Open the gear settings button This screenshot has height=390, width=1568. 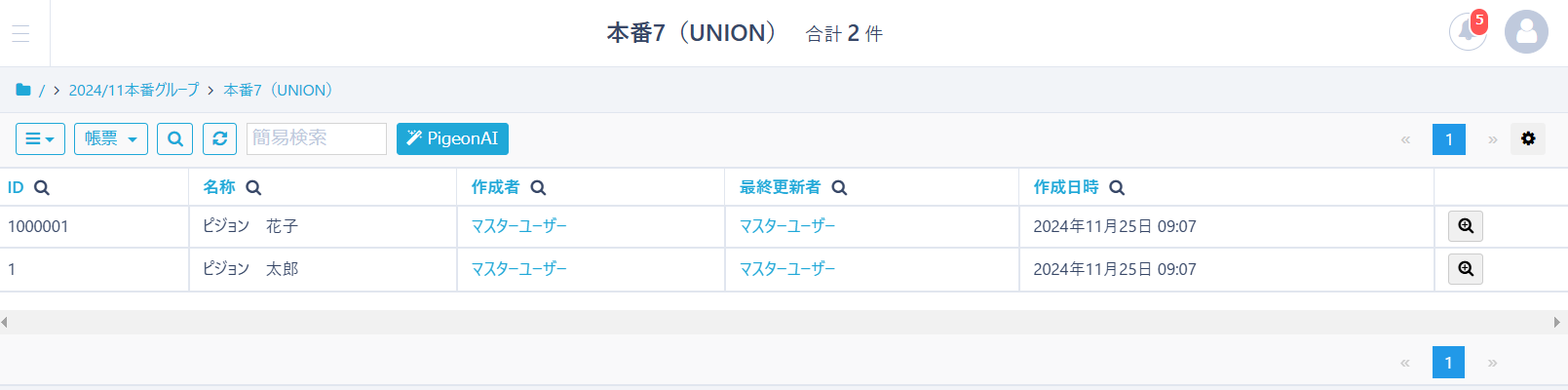[x=1528, y=138]
